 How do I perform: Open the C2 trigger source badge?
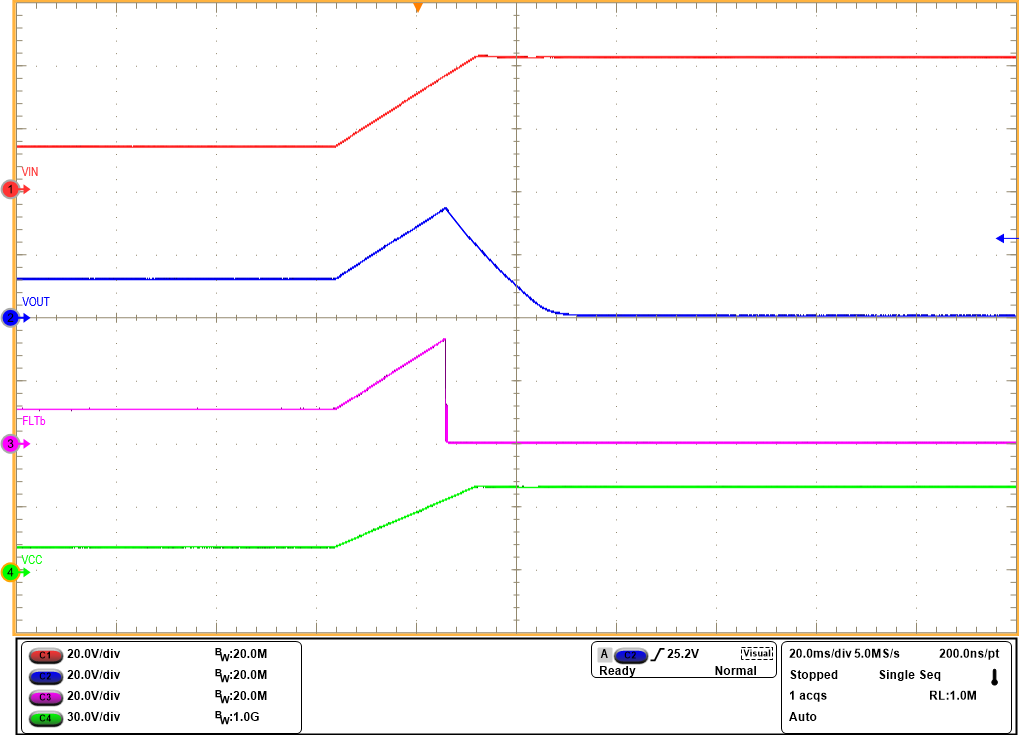coord(633,653)
